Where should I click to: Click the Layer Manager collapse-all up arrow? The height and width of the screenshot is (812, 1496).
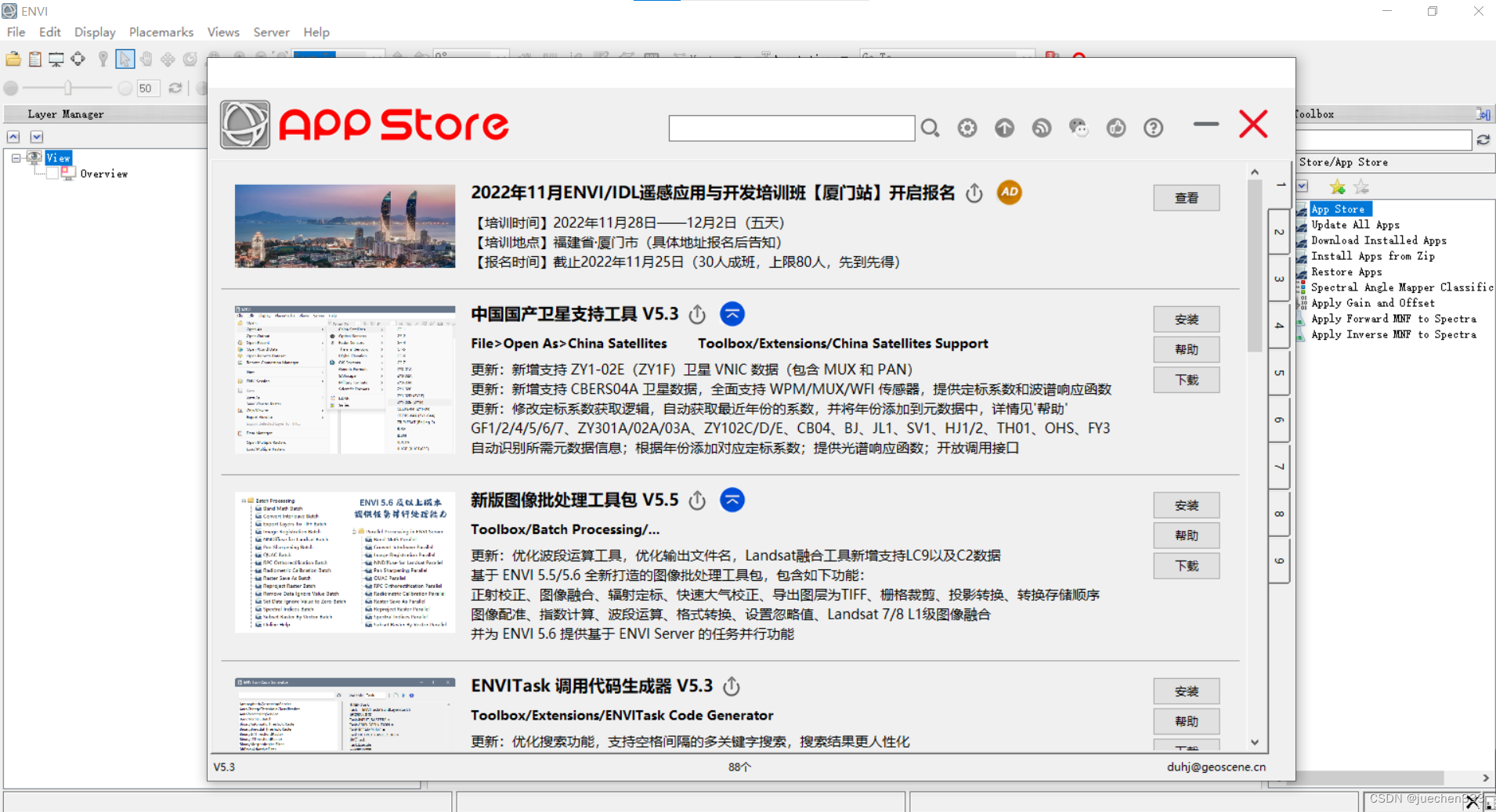pos(13,137)
